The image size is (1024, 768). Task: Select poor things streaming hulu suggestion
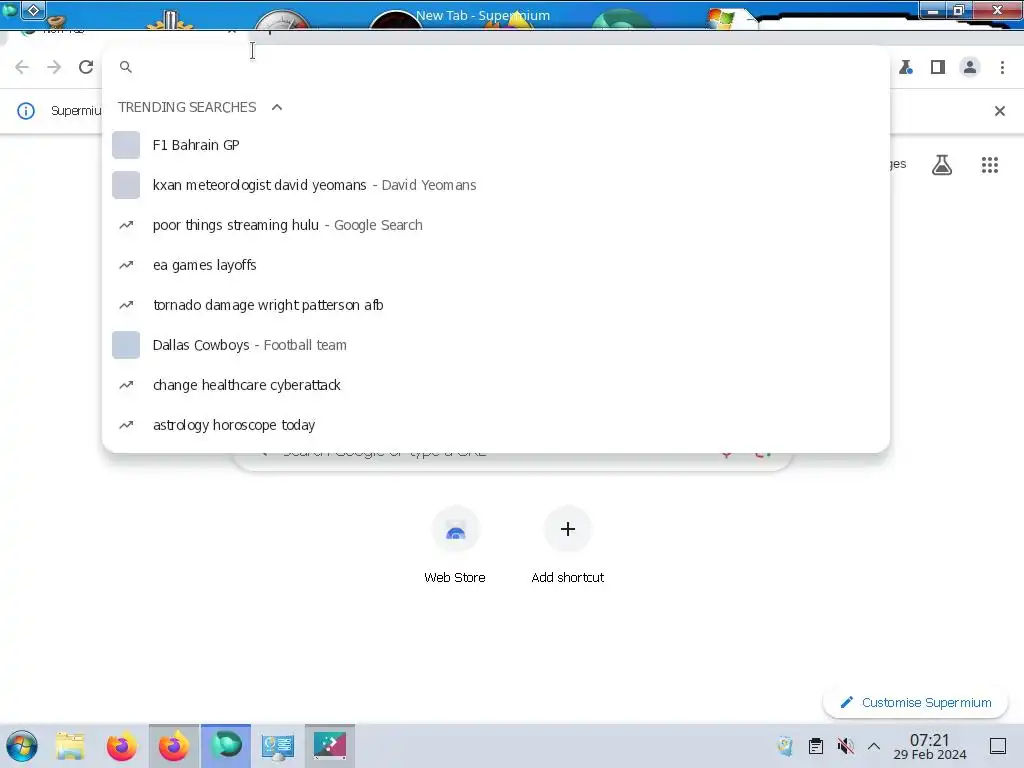coord(496,225)
